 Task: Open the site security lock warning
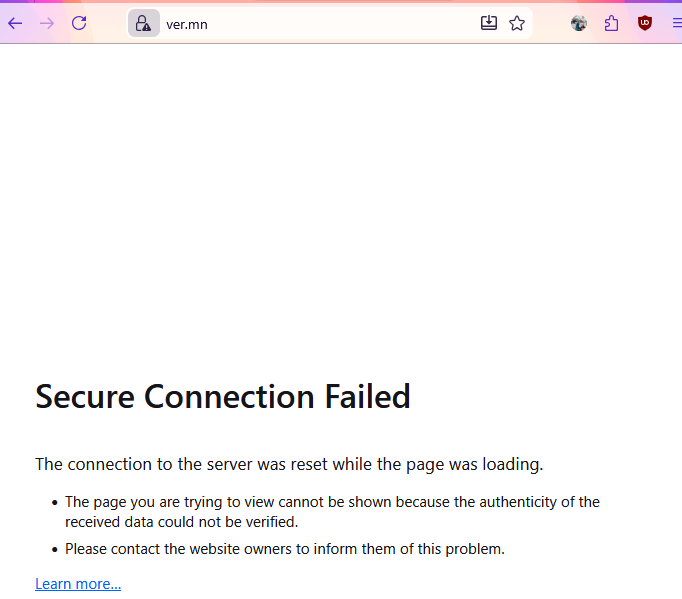point(143,23)
